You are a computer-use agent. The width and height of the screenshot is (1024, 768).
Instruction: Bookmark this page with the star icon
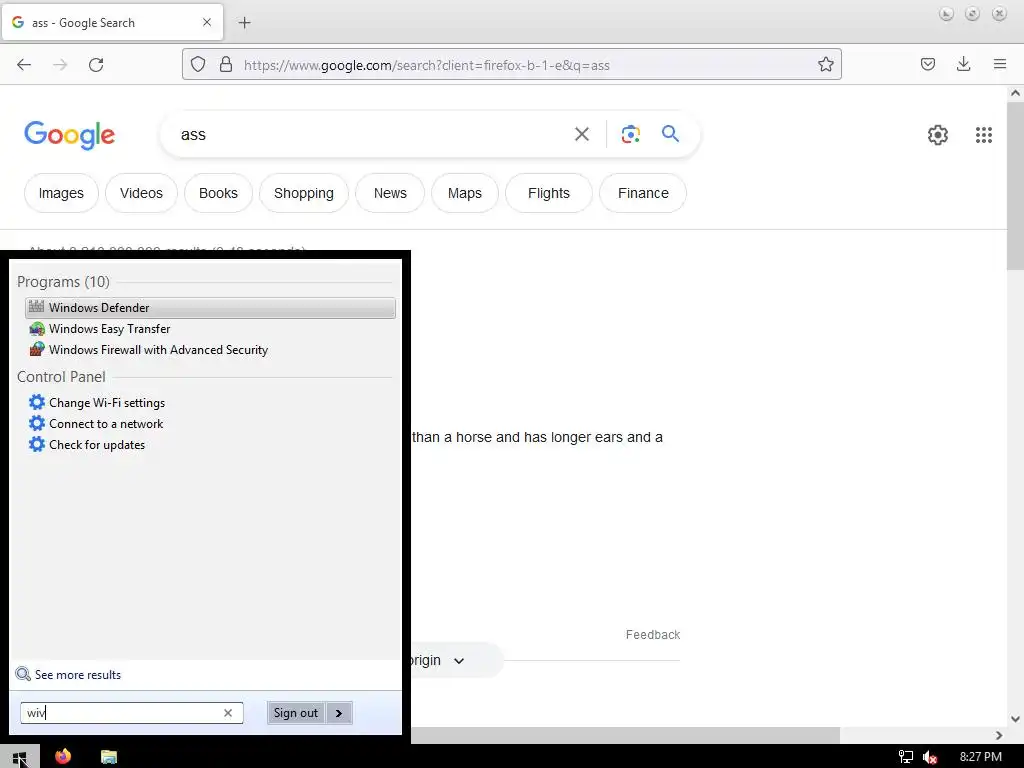(x=825, y=64)
